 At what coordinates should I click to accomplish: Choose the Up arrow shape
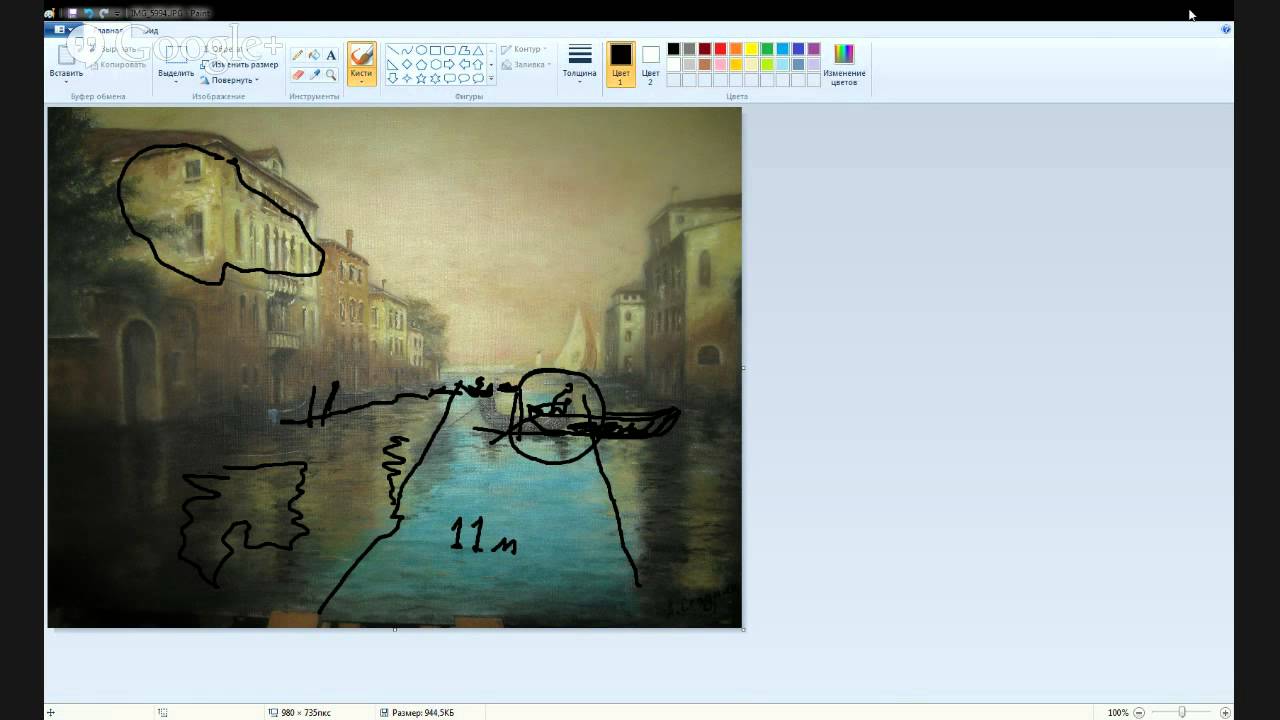[x=478, y=64]
